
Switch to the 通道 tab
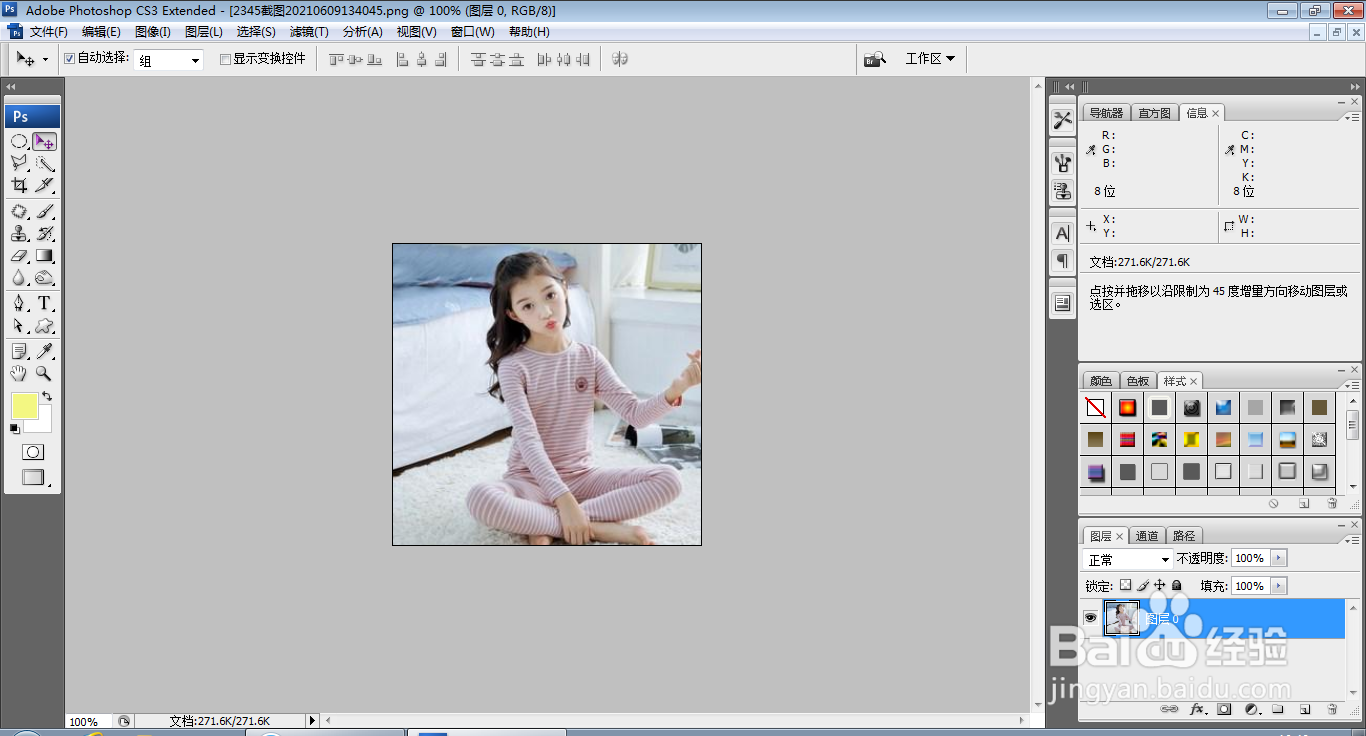click(x=1147, y=536)
